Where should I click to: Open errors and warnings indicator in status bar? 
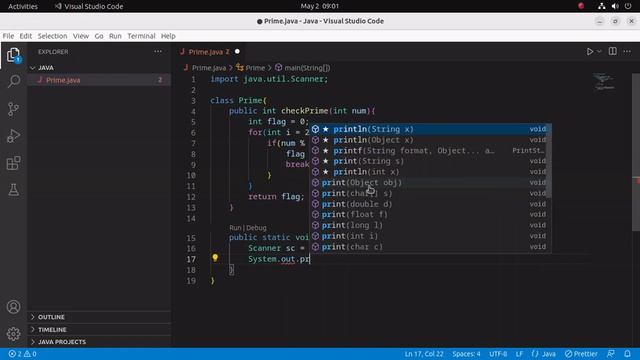[22, 354]
